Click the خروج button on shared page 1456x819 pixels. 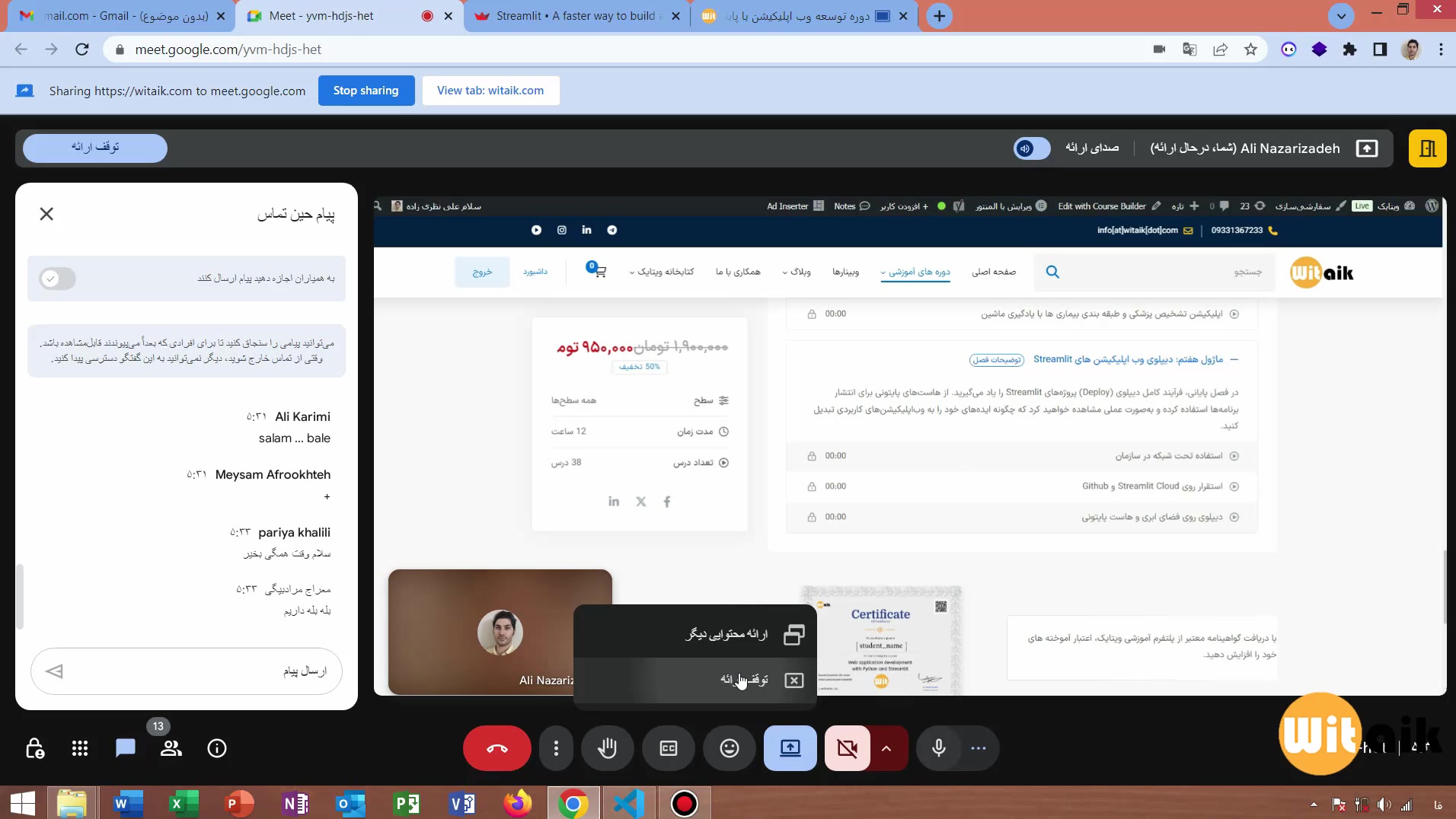pyautogui.click(x=482, y=272)
